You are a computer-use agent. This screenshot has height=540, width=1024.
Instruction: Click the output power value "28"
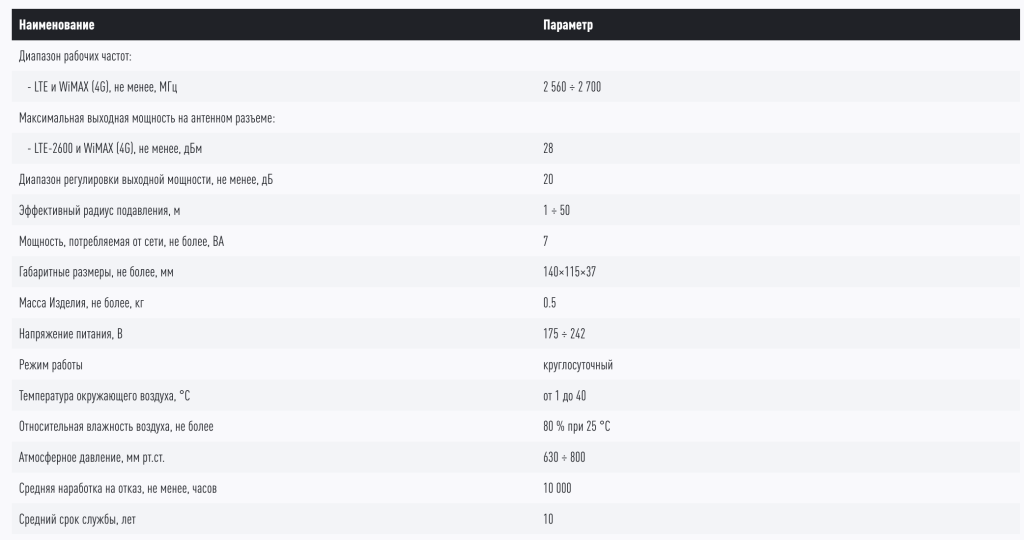point(548,149)
